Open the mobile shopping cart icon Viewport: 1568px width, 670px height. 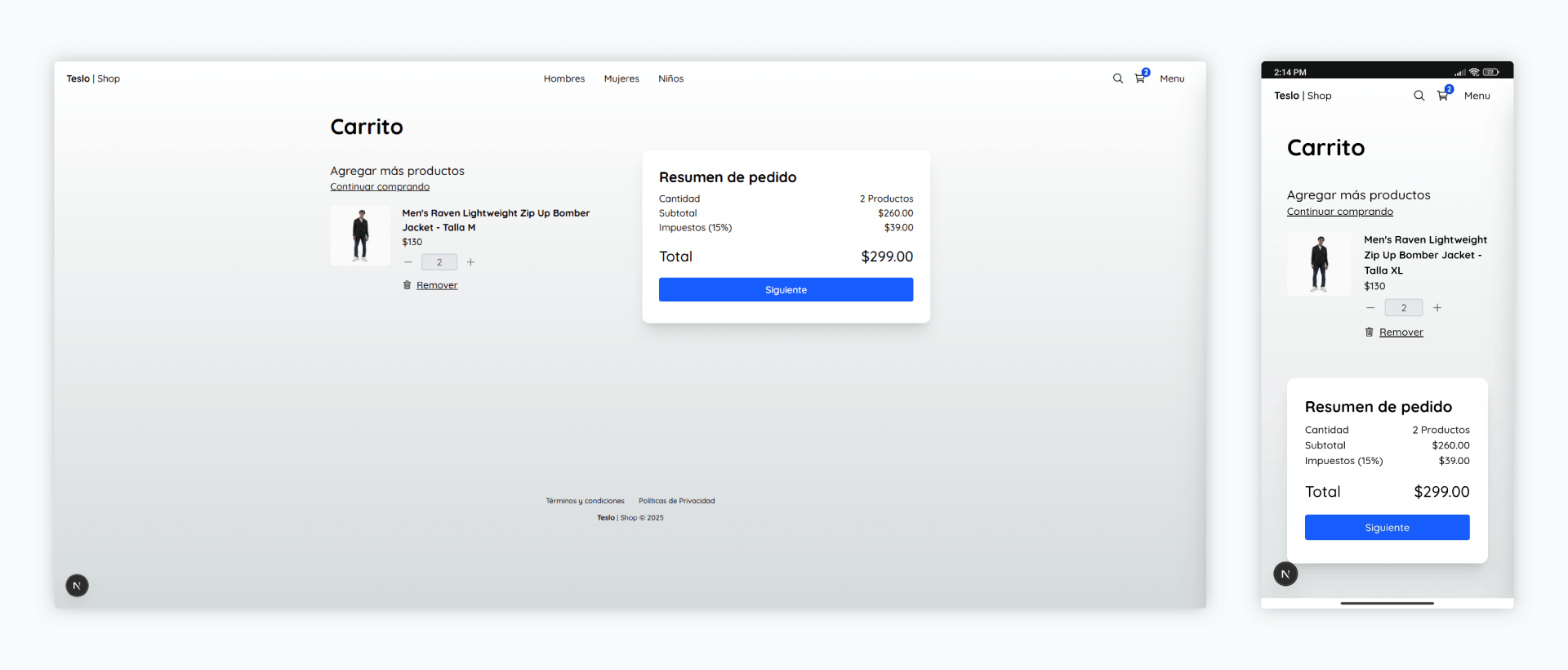coord(1443,96)
